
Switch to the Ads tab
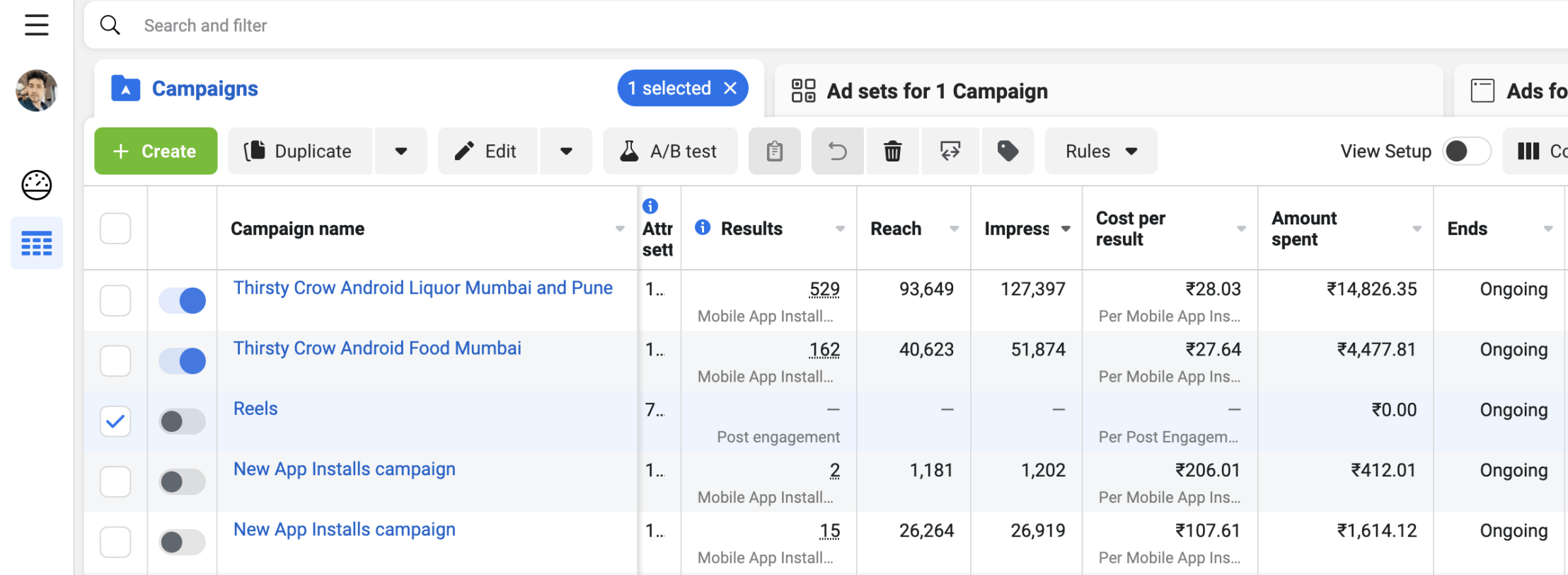(1511, 91)
